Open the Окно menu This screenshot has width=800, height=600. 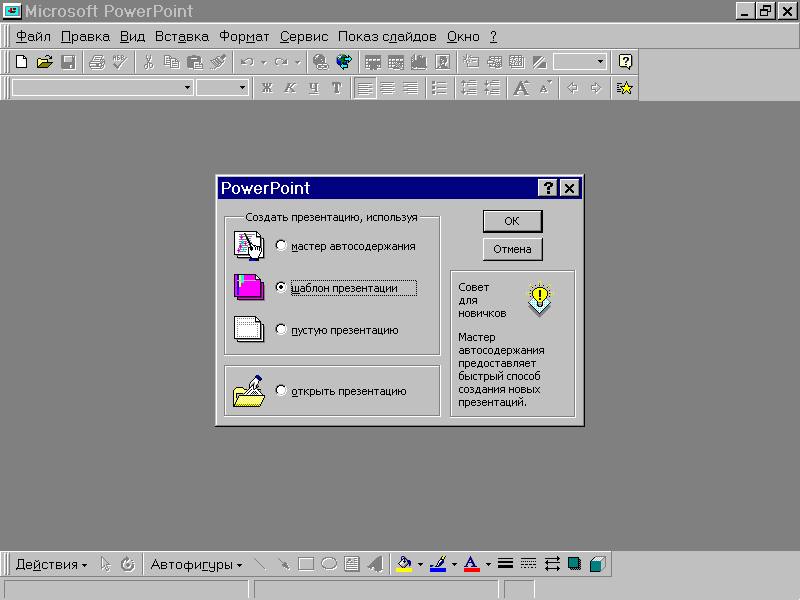463,37
